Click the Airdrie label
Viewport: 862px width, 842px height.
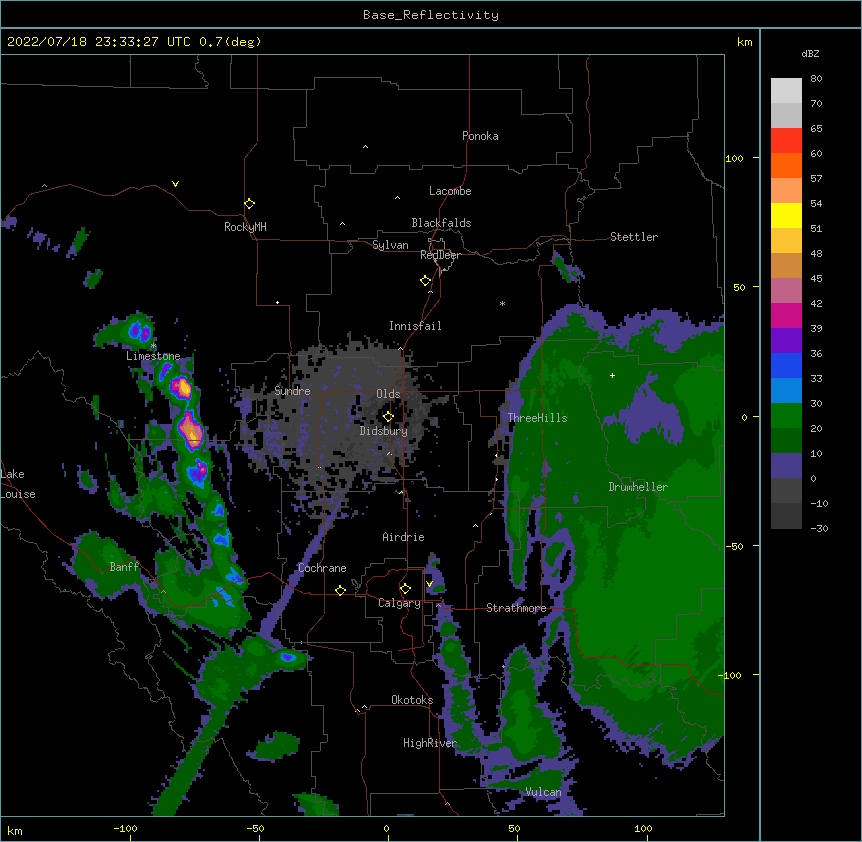403,537
